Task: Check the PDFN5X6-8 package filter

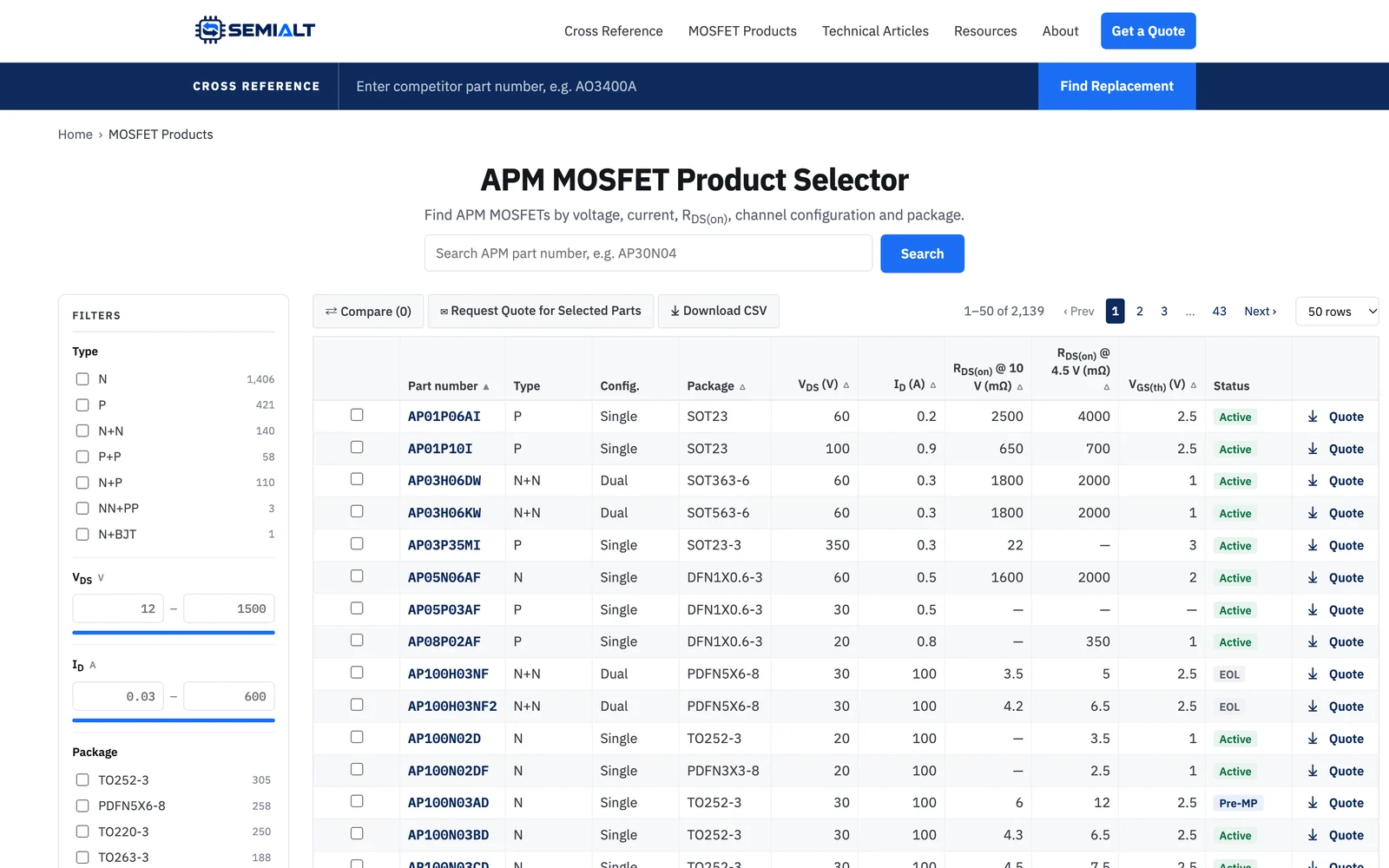Action: tap(82, 806)
